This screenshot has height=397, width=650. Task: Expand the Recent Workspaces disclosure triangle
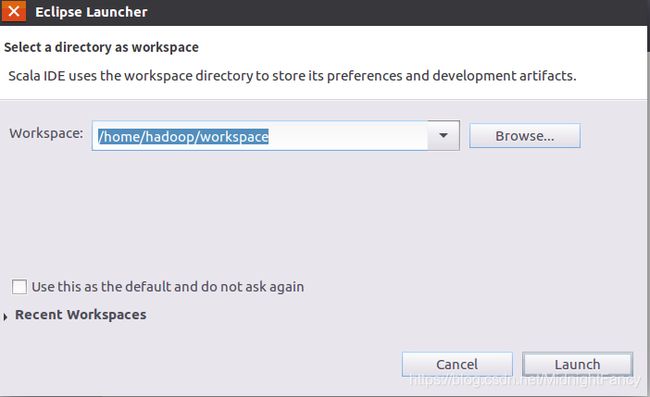pyautogui.click(x=5, y=317)
